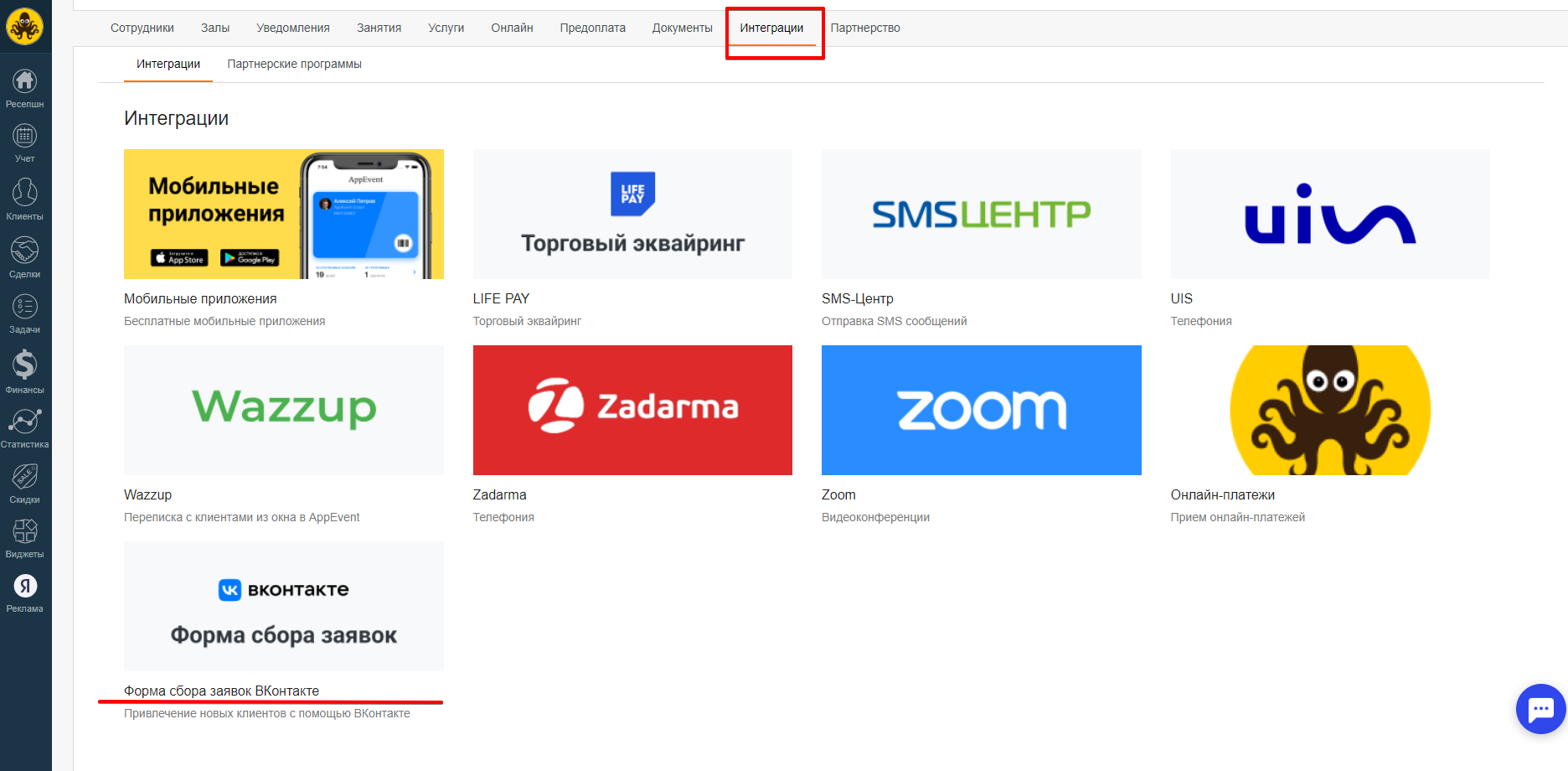Screen dimensions: 1568x771
Task: Click the octopus logo in the sidebar
Action: [x=24, y=26]
